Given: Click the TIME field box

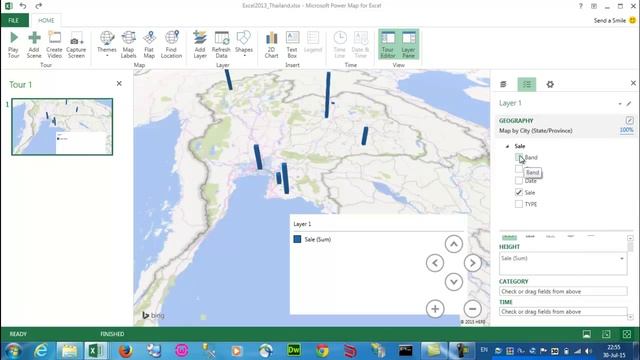Looking at the screenshot, I should pos(563,311).
